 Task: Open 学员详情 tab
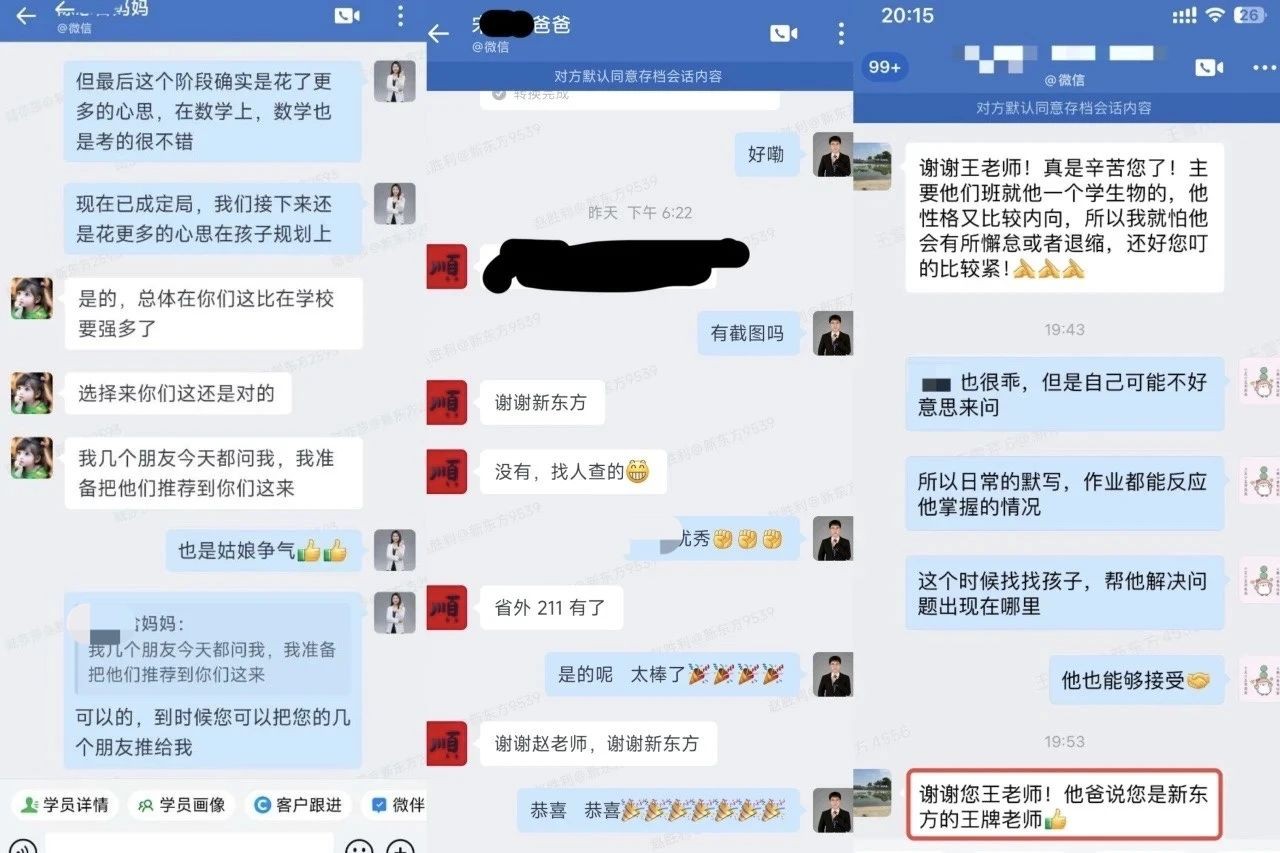(65, 805)
